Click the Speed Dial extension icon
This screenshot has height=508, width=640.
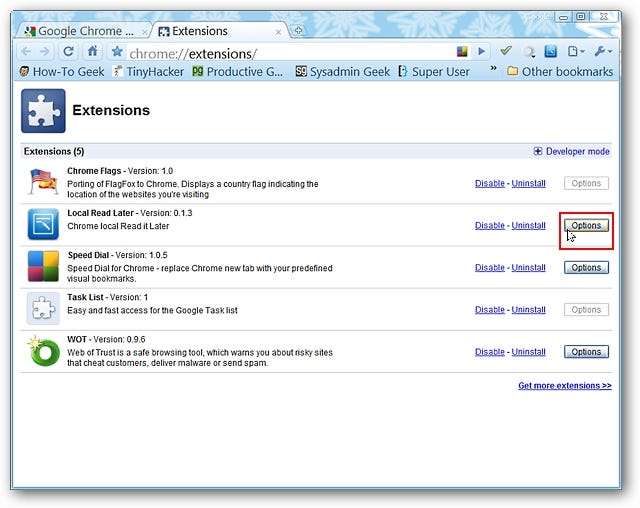point(43,266)
